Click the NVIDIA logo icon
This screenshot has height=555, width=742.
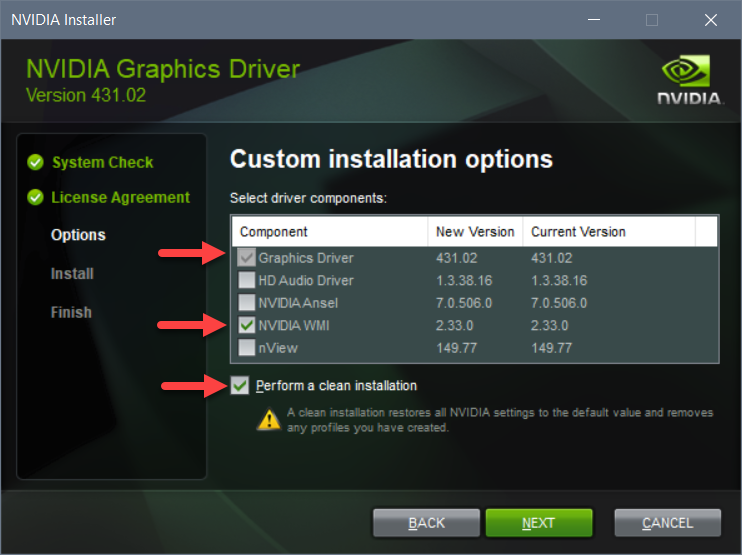(689, 80)
